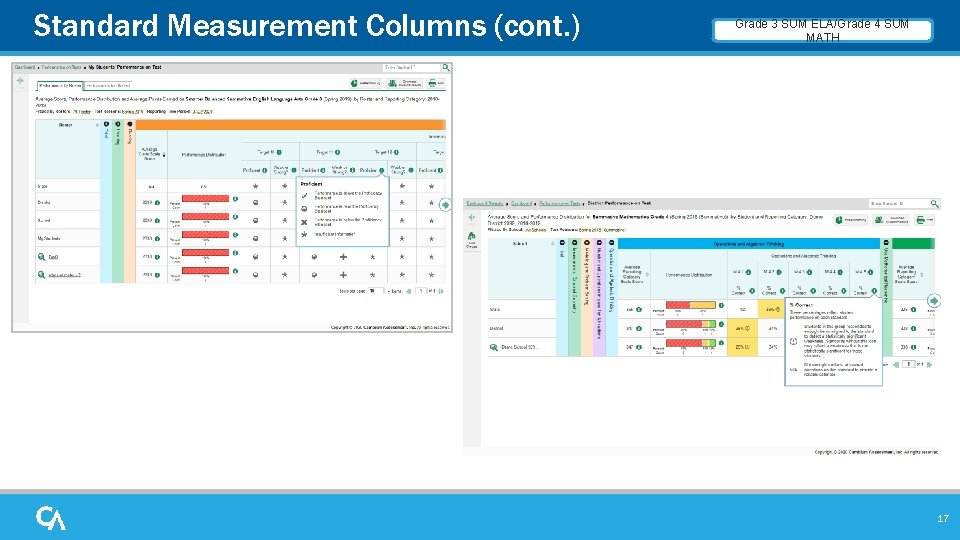
Task: Expand the green collapsed column in ELA table
Action: pos(118,125)
